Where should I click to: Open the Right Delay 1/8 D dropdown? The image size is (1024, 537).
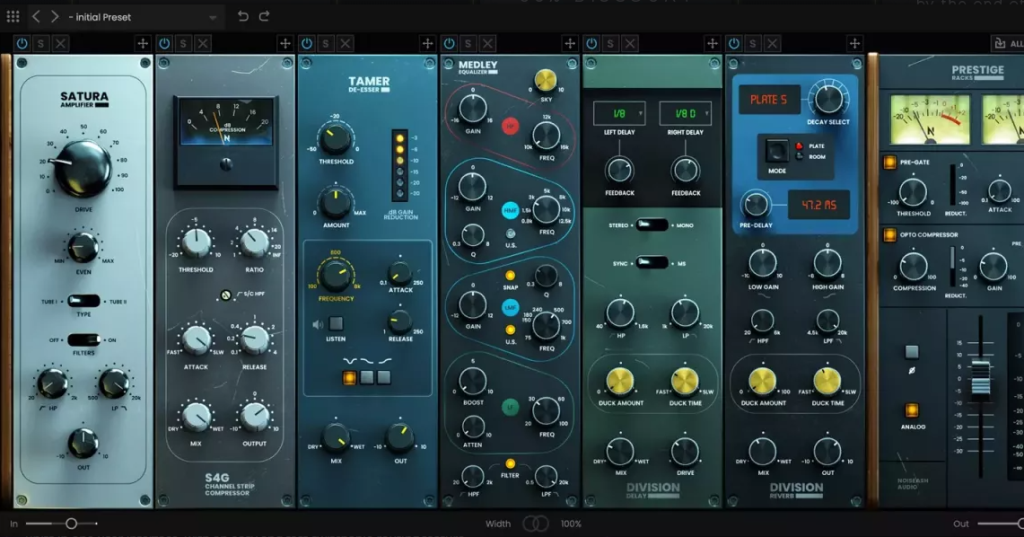point(685,114)
